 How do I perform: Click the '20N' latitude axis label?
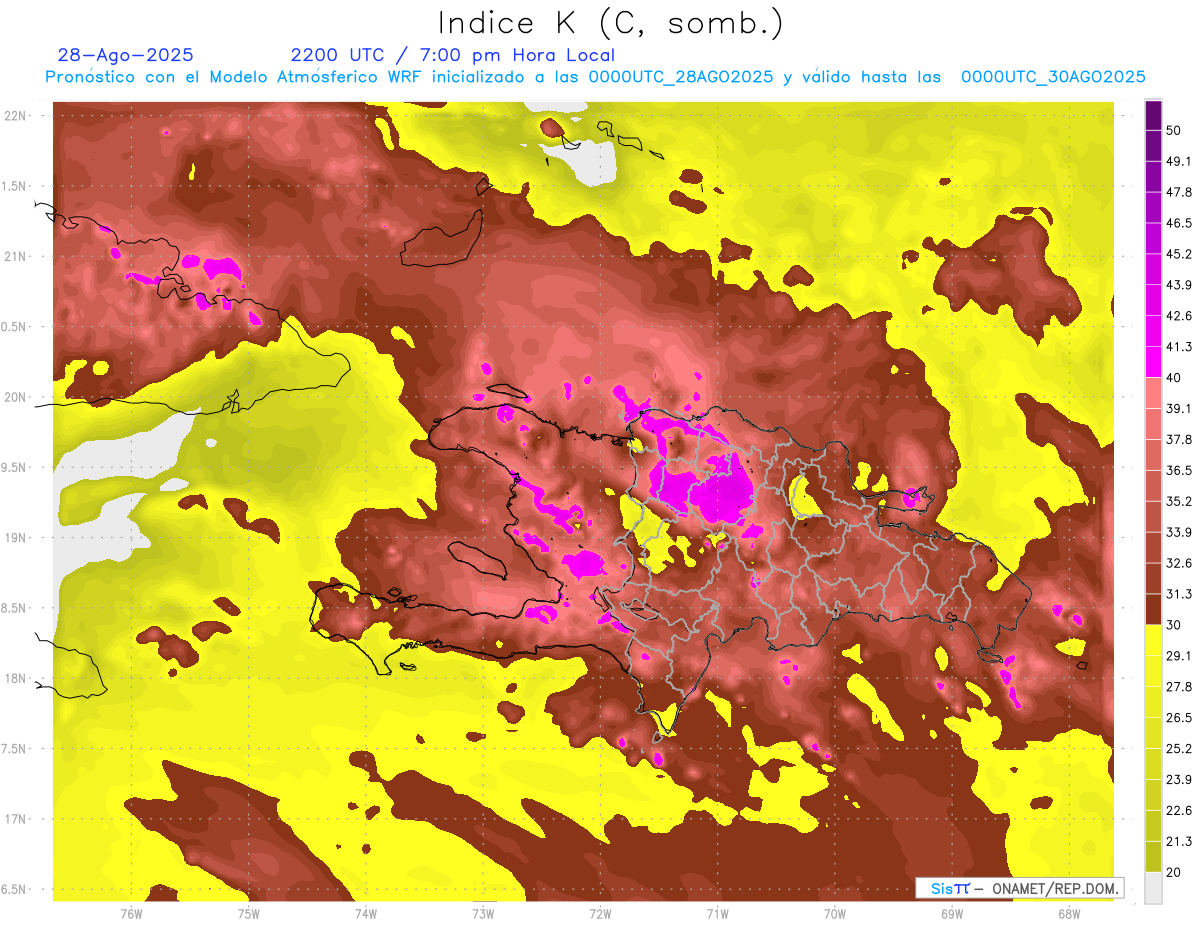pos(14,397)
